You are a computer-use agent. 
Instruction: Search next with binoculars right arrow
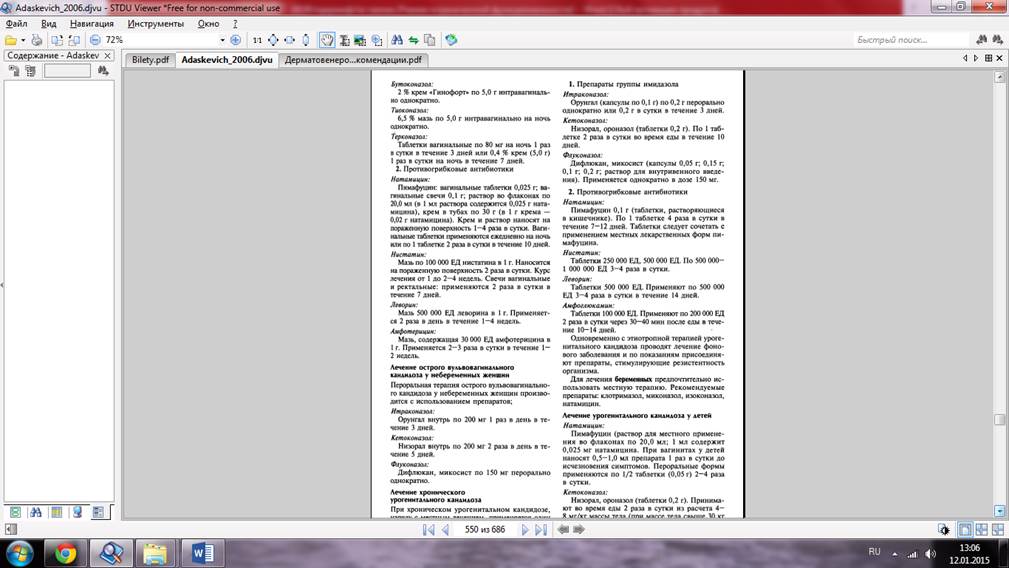point(997,40)
